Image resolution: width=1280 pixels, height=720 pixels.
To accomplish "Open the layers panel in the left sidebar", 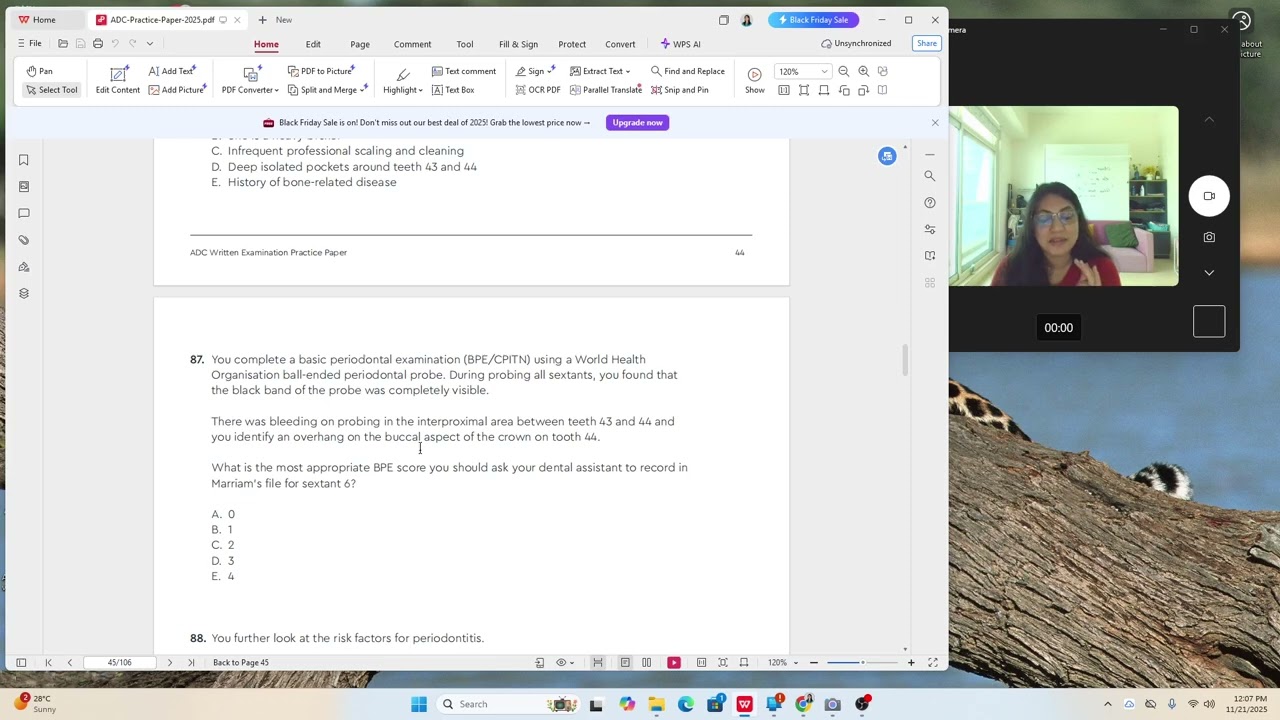I will point(24,293).
